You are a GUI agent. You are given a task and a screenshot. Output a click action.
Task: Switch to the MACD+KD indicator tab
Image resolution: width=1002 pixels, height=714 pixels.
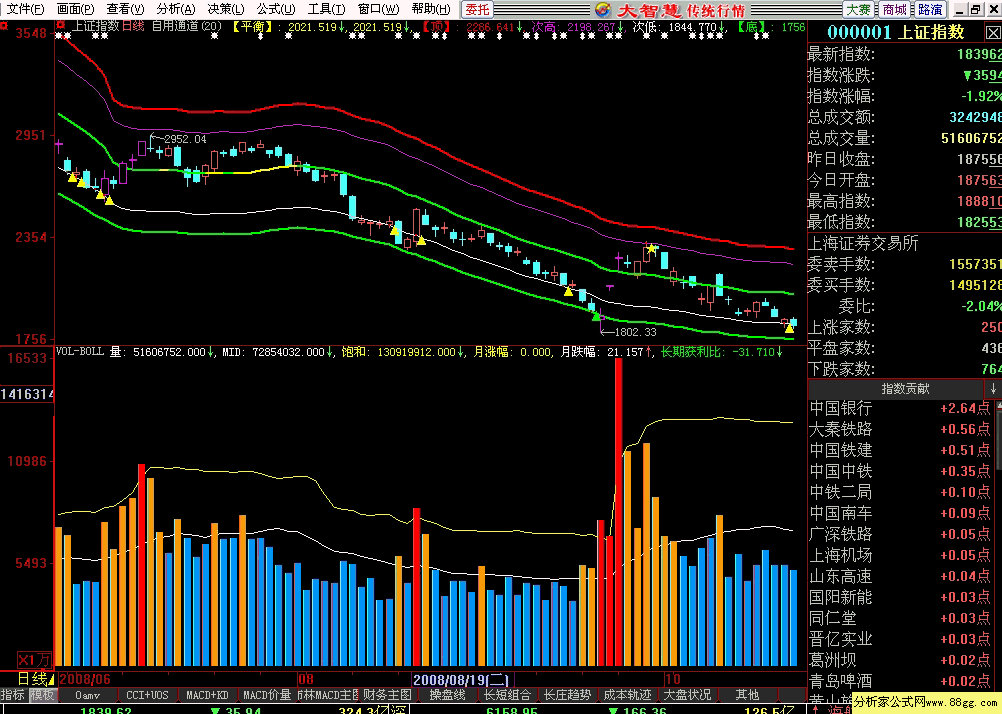[x=207, y=695]
